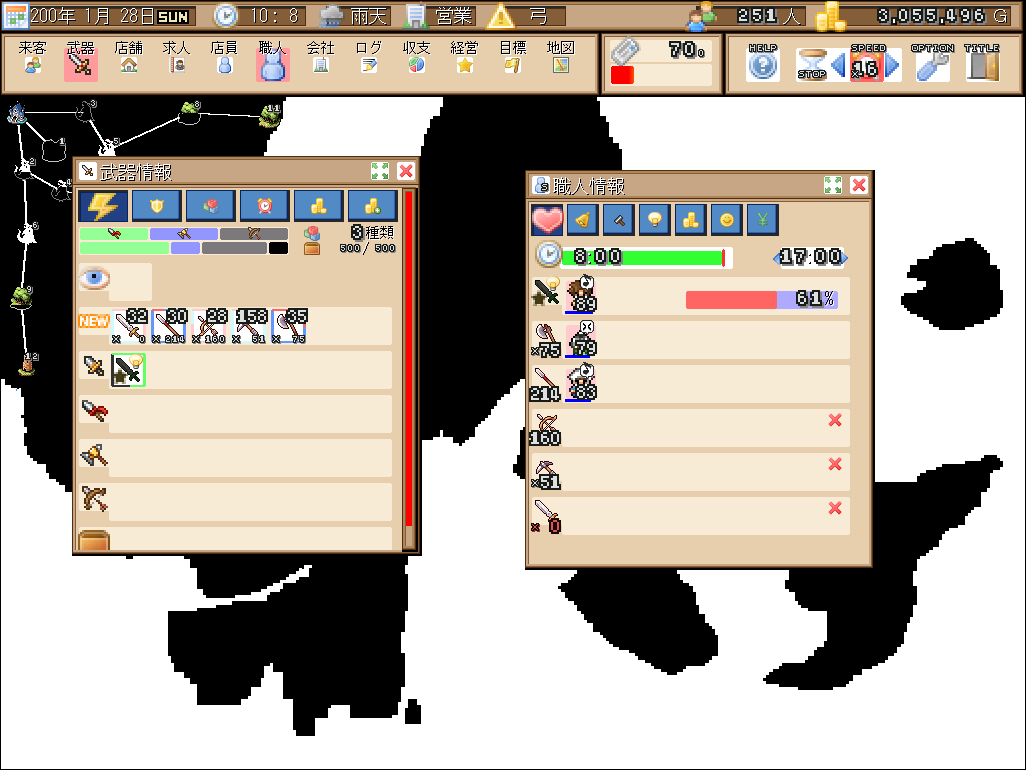Select materials cube tab in weapon info
This screenshot has height=770, width=1026.
pos(211,207)
